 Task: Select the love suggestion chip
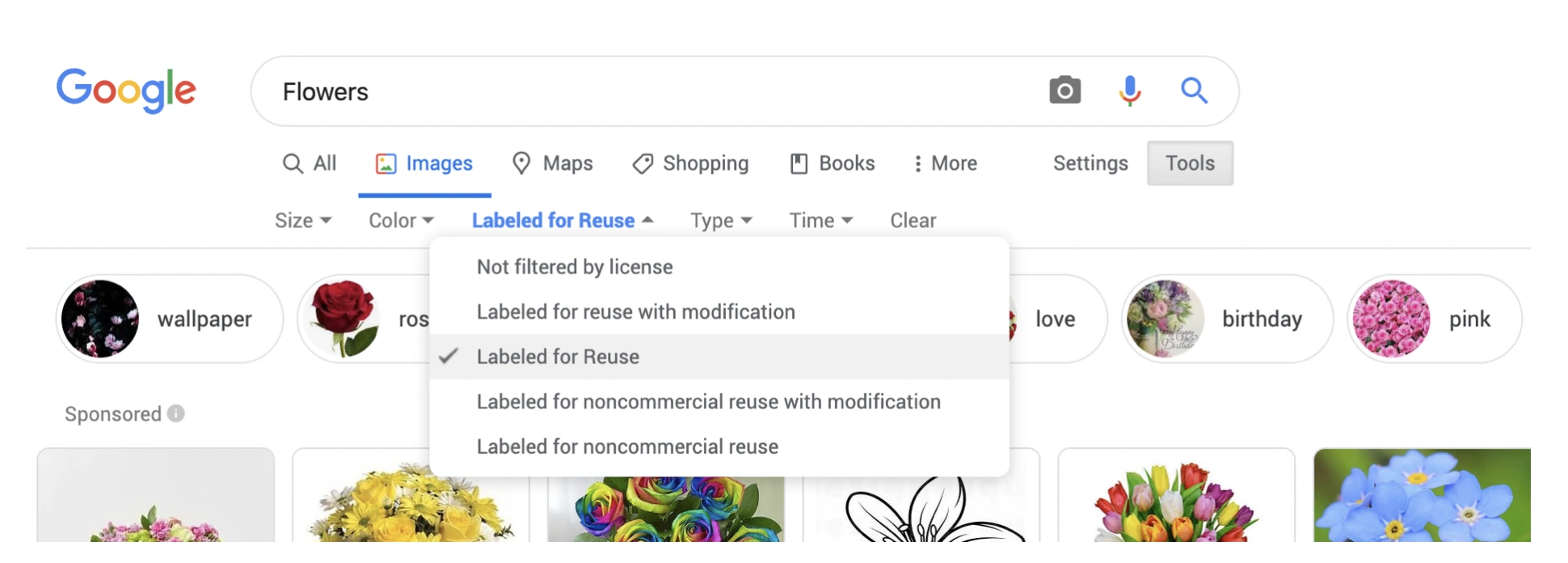click(x=1057, y=319)
